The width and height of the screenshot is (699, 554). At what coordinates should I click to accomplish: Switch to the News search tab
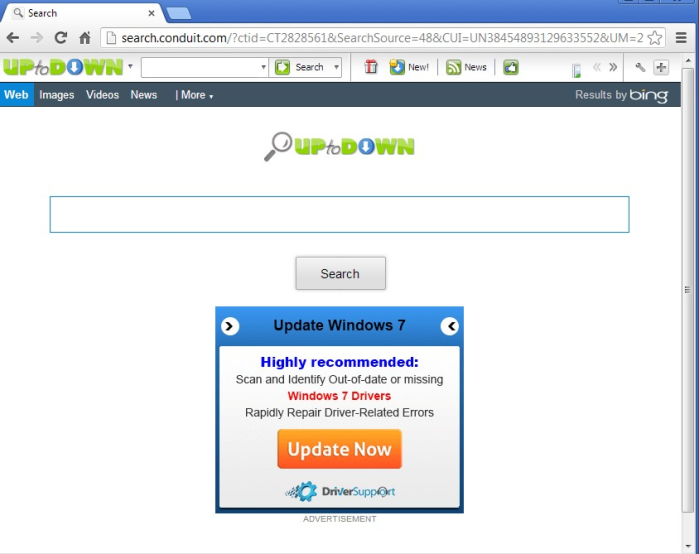click(x=144, y=94)
